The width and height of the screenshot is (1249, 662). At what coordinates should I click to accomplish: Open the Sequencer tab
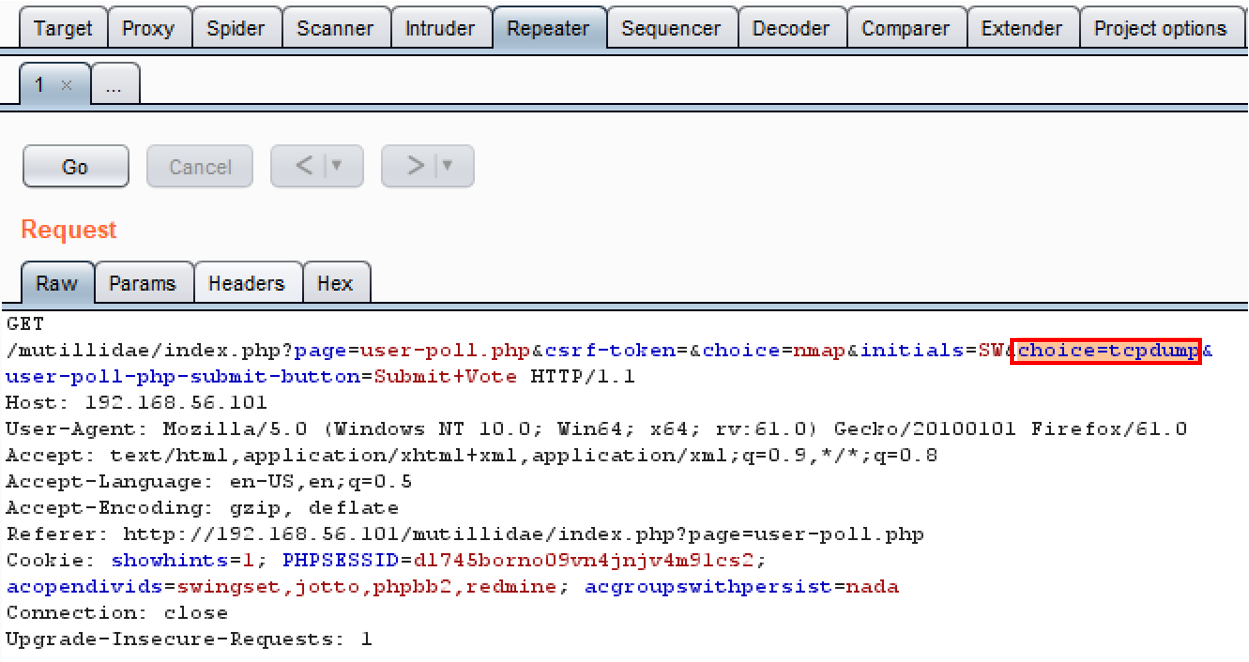coord(672,28)
